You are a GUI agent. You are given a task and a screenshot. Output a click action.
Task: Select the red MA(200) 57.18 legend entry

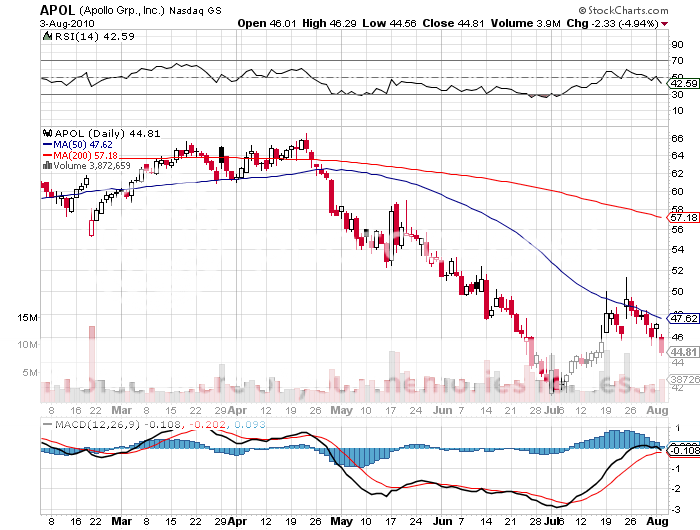85,155
